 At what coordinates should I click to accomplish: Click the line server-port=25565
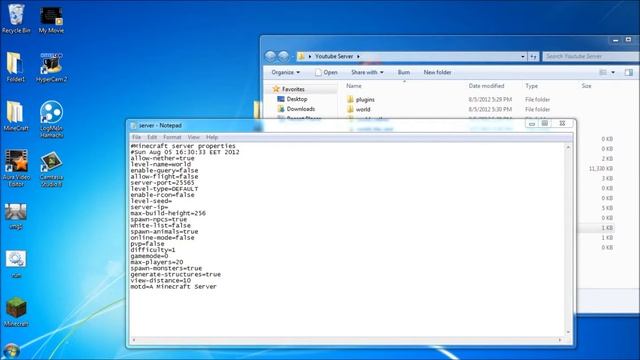[162, 182]
